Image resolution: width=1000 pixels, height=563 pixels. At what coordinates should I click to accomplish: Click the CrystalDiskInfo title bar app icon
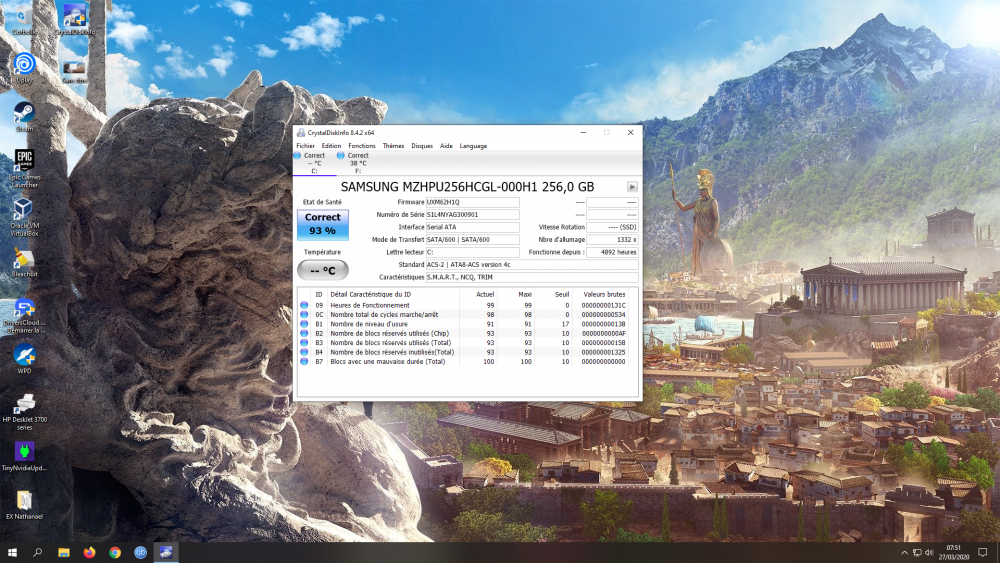click(301, 133)
